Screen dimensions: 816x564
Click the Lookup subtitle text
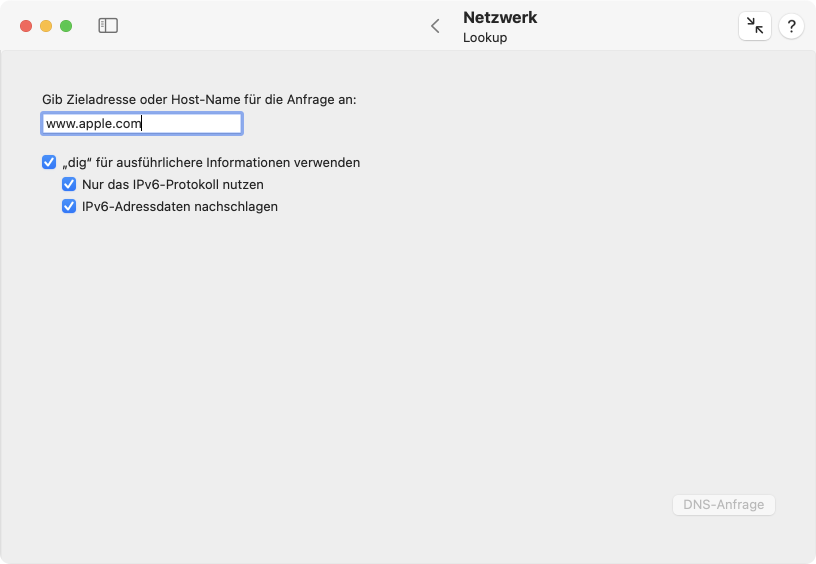(x=485, y=37)
